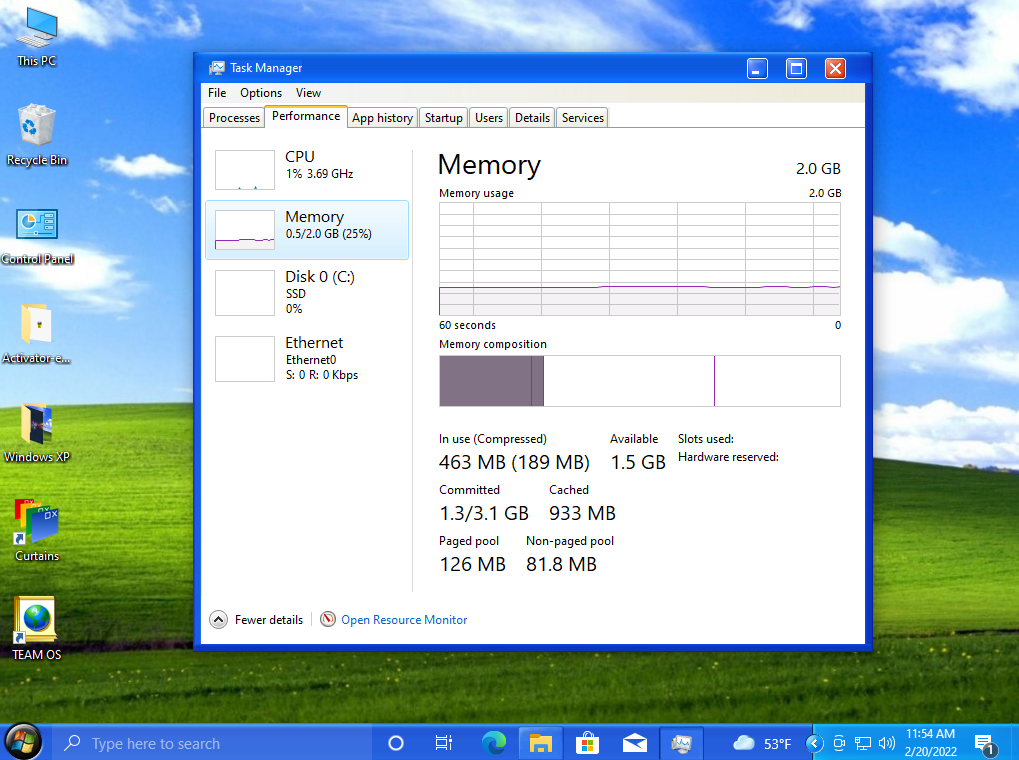Select the Activator folder on the desktop
1019x760 pixels.
click(x=37, y=334)
